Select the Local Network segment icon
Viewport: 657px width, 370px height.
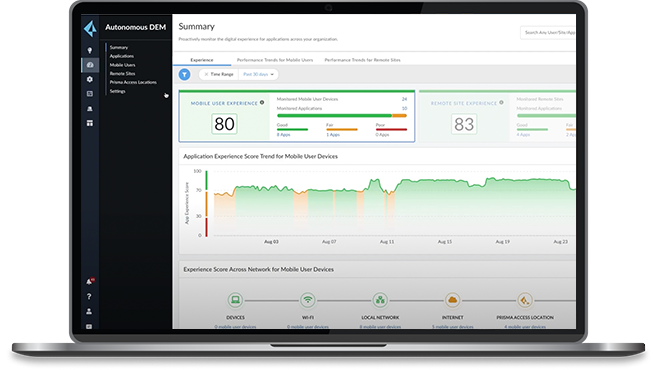click(380, 300)
